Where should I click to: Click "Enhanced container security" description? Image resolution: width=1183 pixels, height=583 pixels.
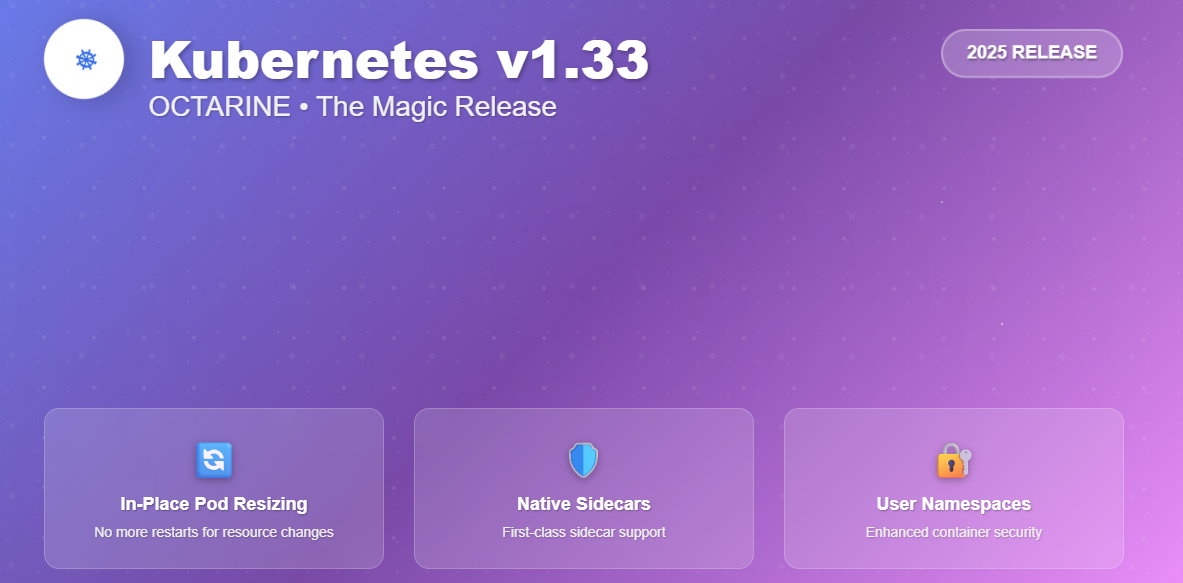pyautogui.click(x=954, y=532)
